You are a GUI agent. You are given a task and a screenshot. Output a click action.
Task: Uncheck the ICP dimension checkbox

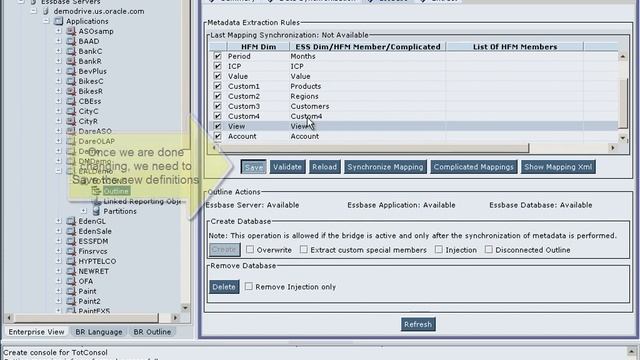click(x=218, y=66)
